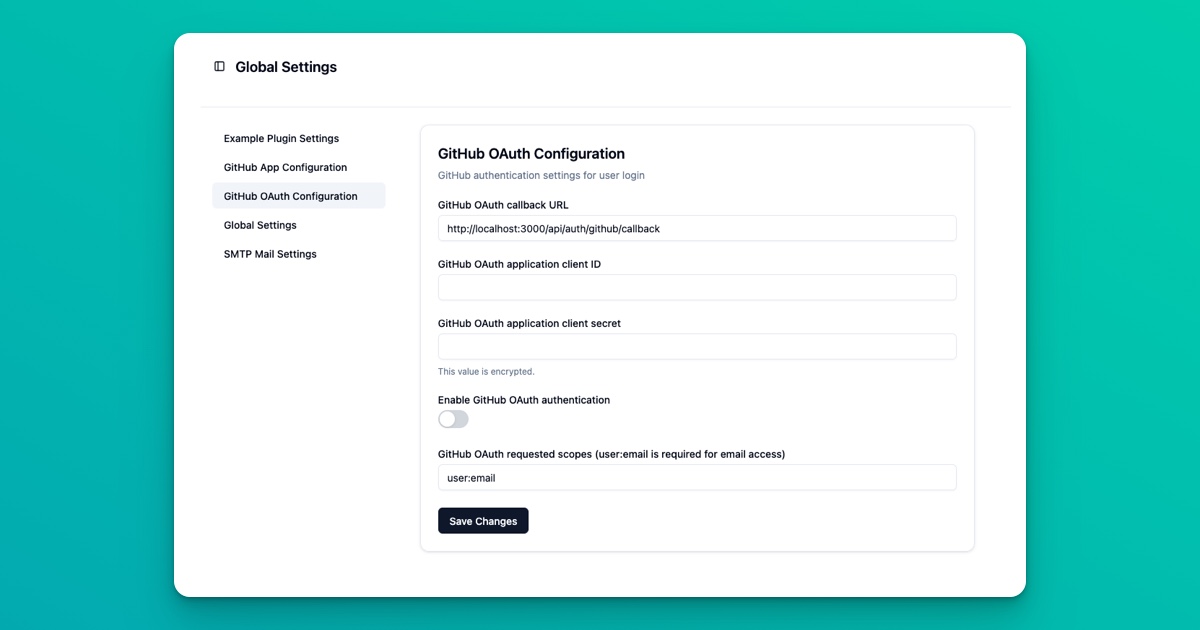This screenshot has height=630, width=1200.
Task: Select the localhost callback URL text
Action: pyautogui.click(x=554, y=229)
